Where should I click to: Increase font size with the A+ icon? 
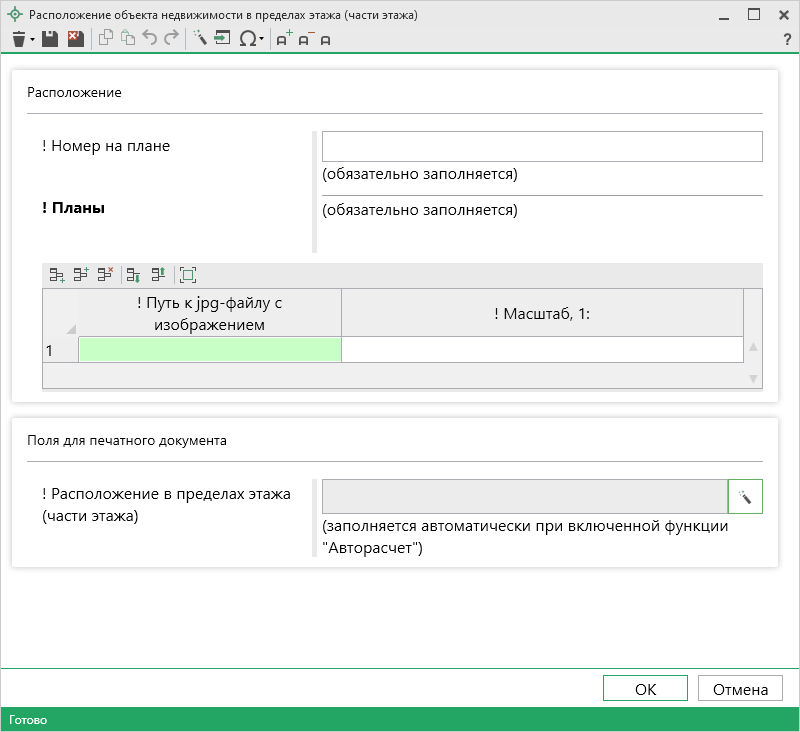pos(284,39)
